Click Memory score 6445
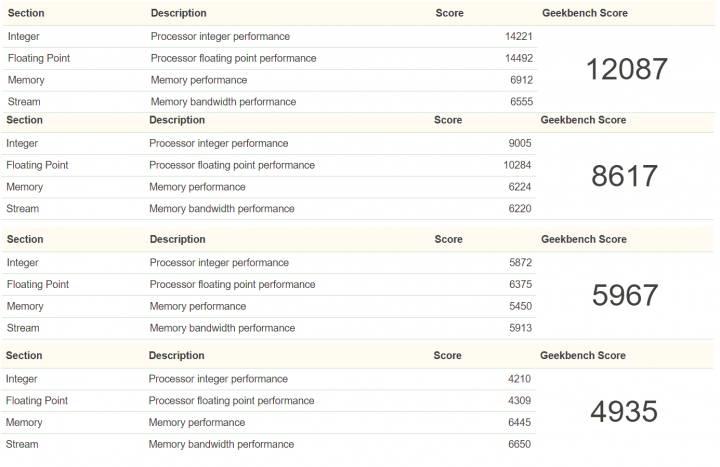The width and height of the screenshot is (720, 467). click(519, 422)
